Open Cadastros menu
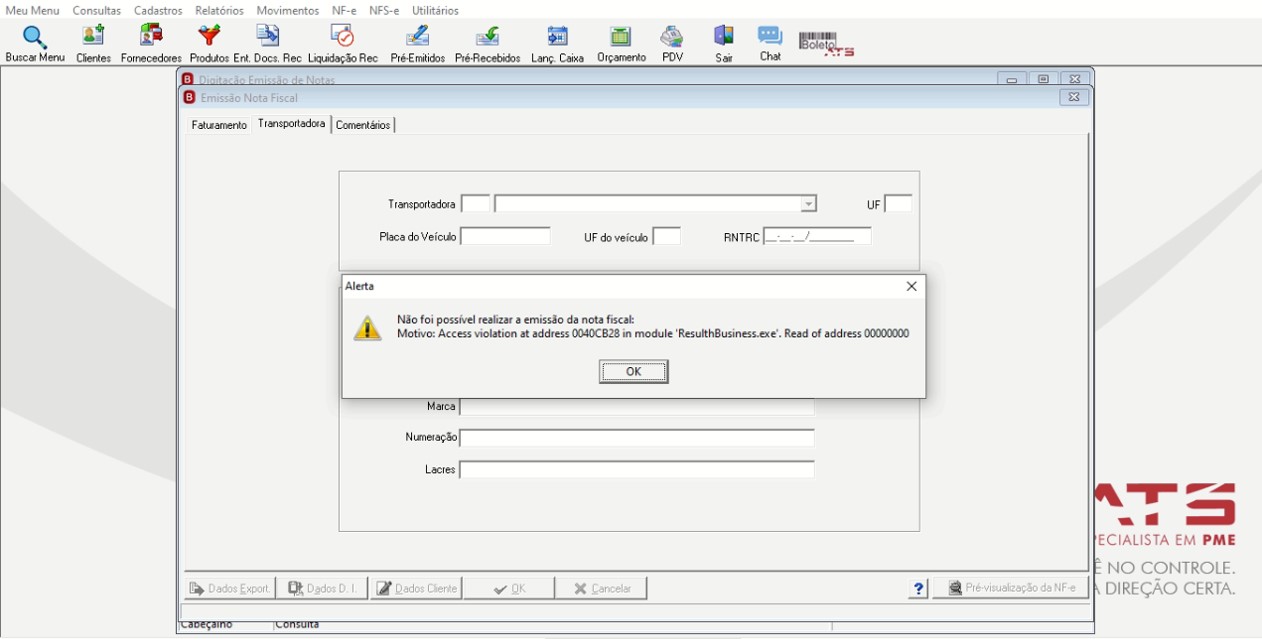Image resolution: width=1262 pixels, height=639 pixels. click(158, 10)
